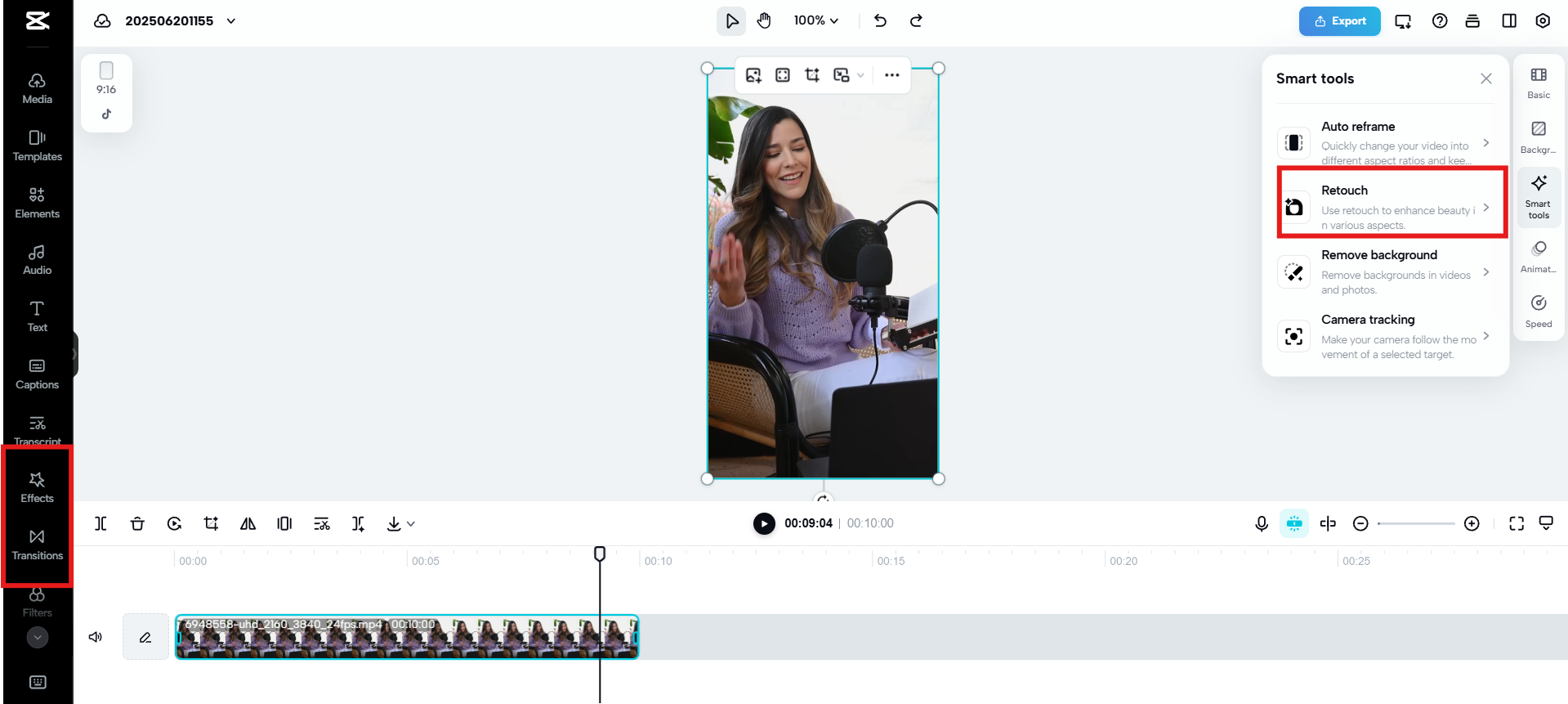This screenshot has height=704, width=1568.
Task: Open the more options ellipsis above canvas
Action: pos(891,75)
